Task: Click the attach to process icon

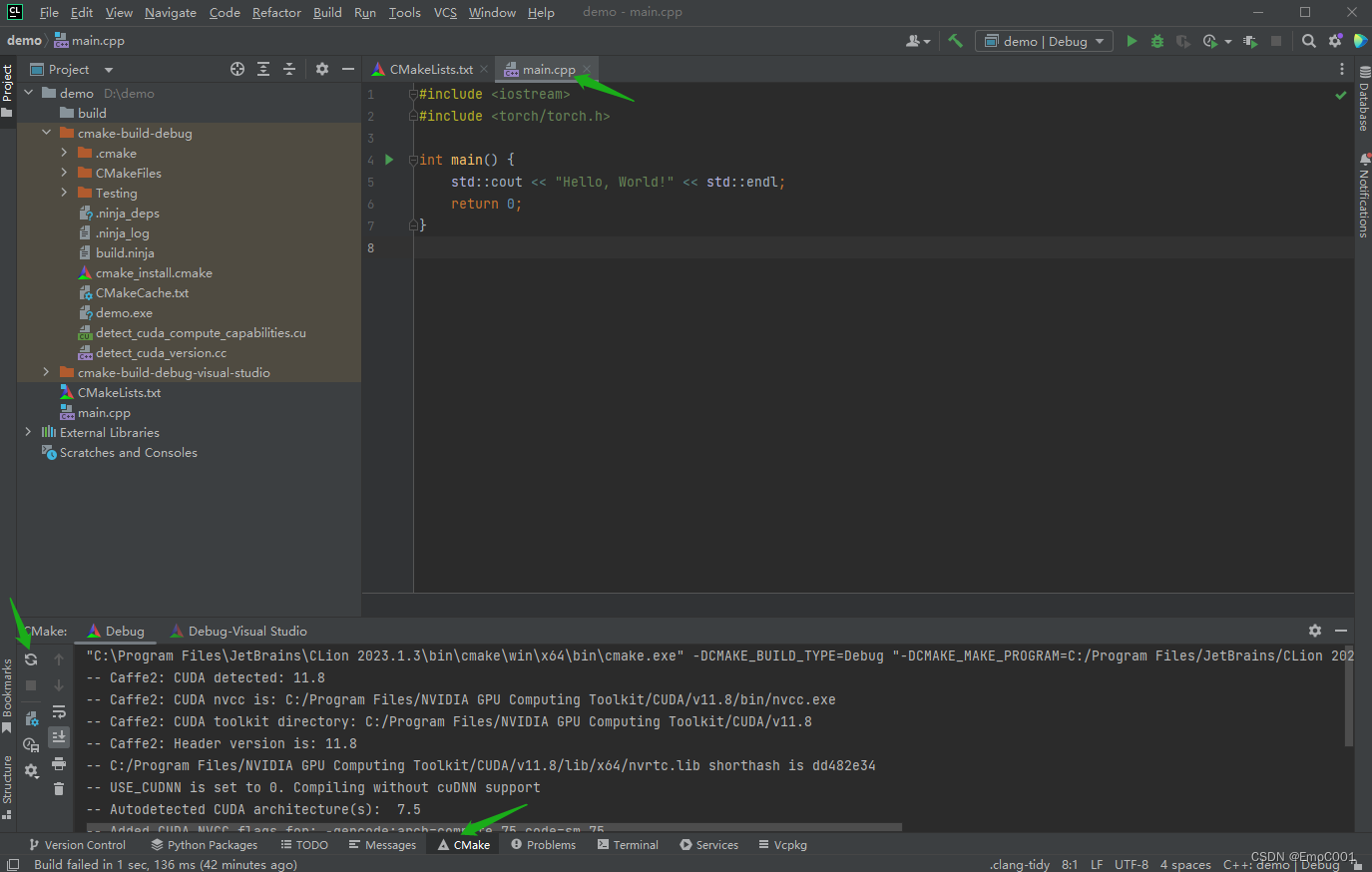Action: (x=1250, y=41)
